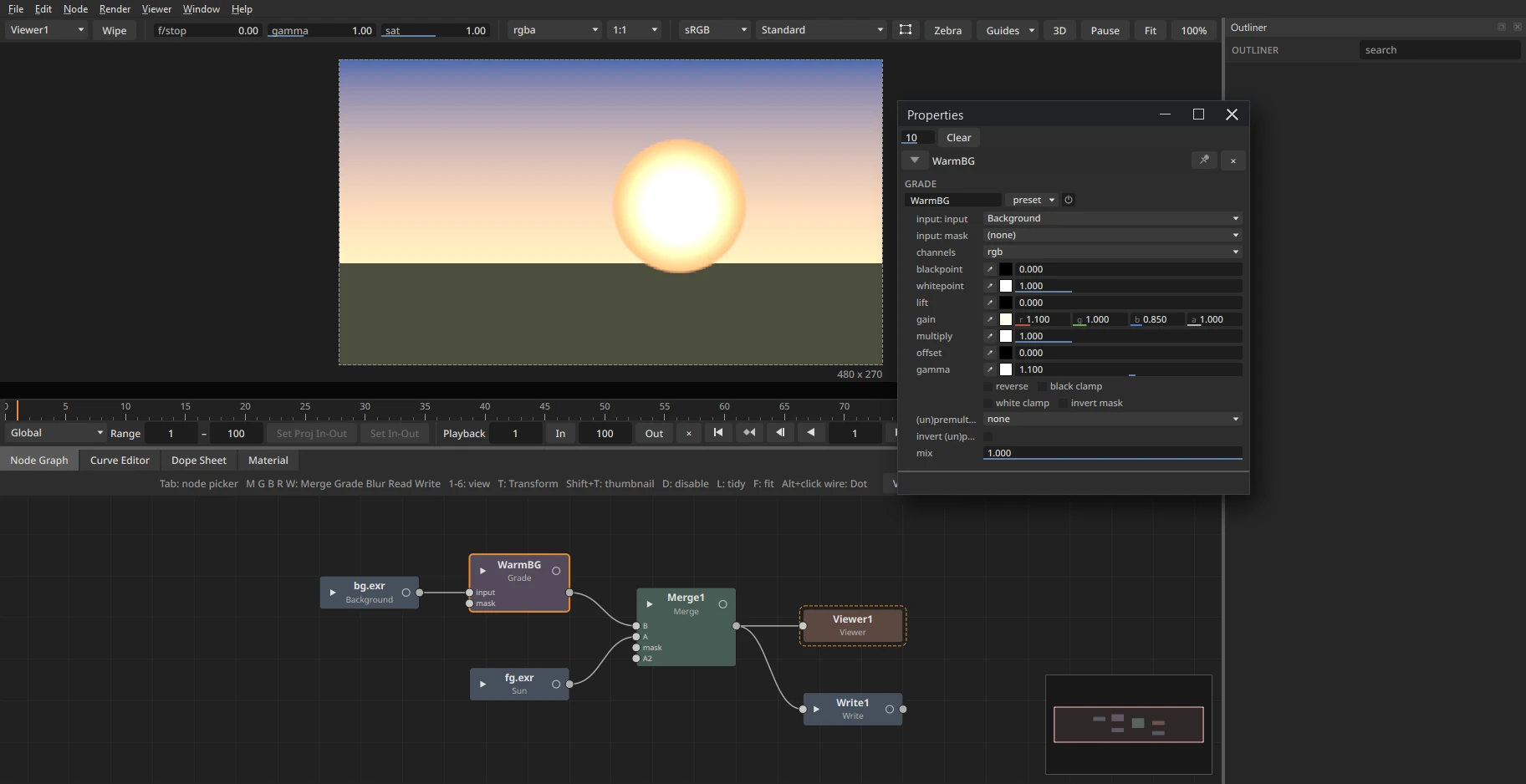Open the rgba channel dropdown
Viewport: 1526px width, 784px height.
coord(556,30)
